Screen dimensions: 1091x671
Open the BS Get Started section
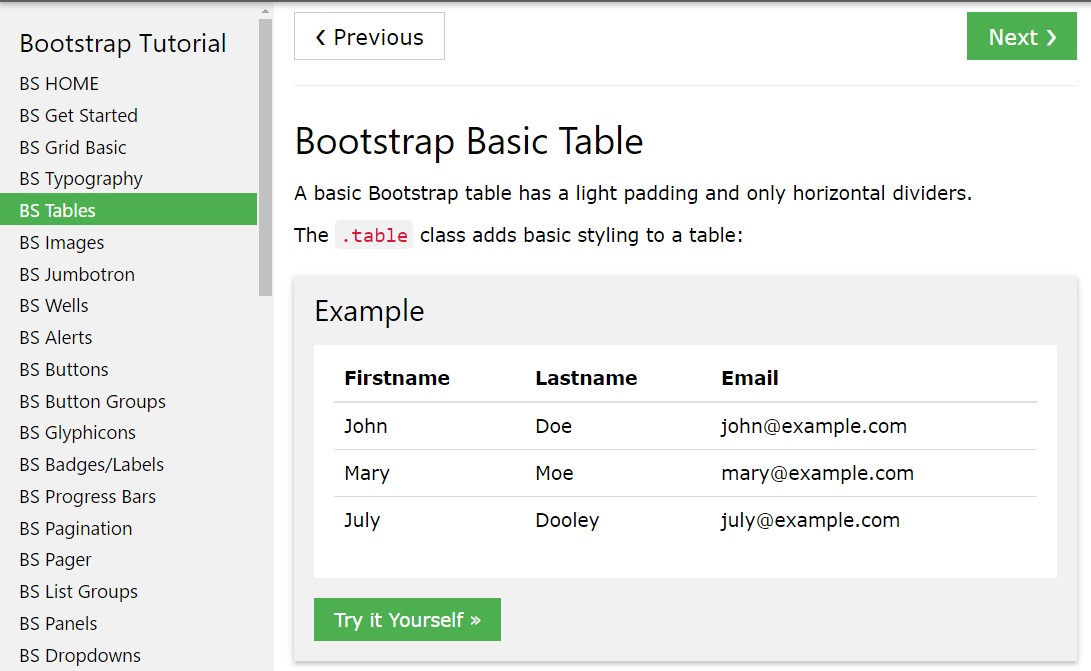click(x=78, y=115)
